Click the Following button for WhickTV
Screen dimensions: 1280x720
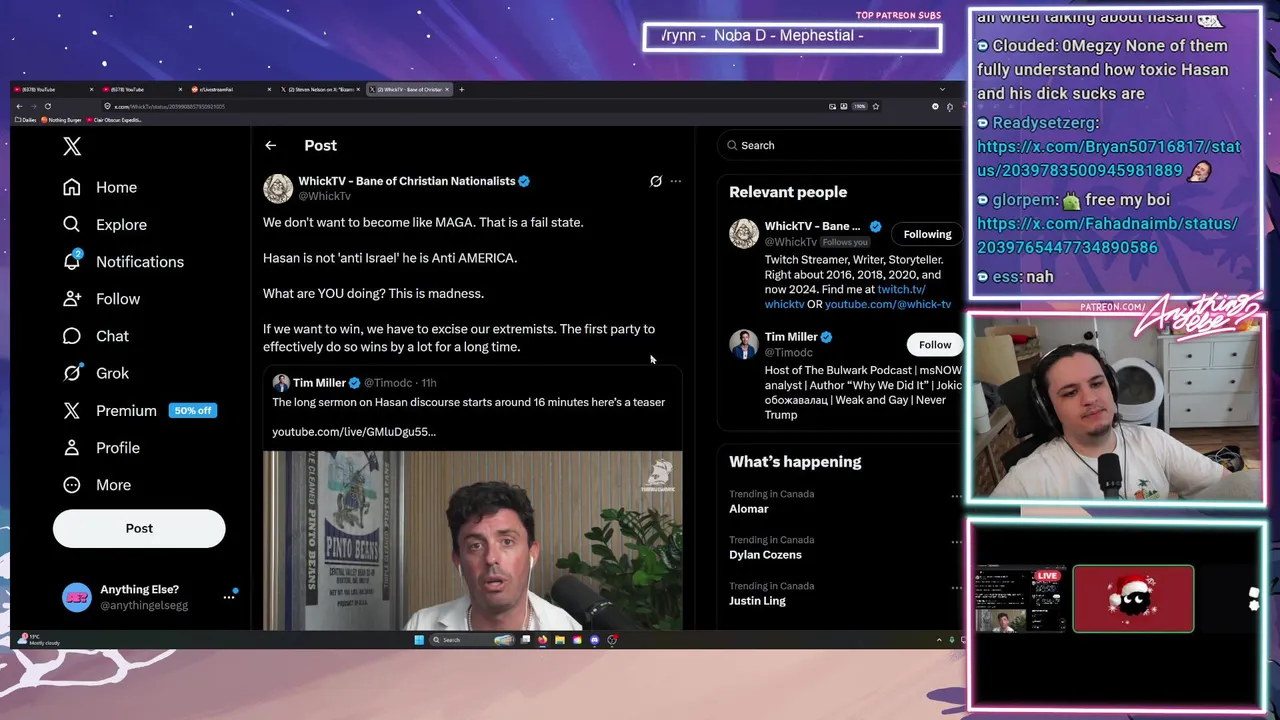click(x=927, y=234)
